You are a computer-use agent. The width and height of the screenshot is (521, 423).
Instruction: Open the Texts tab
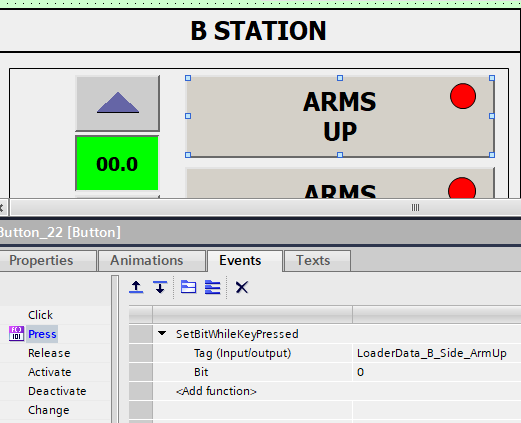click(x=313, y=260)
